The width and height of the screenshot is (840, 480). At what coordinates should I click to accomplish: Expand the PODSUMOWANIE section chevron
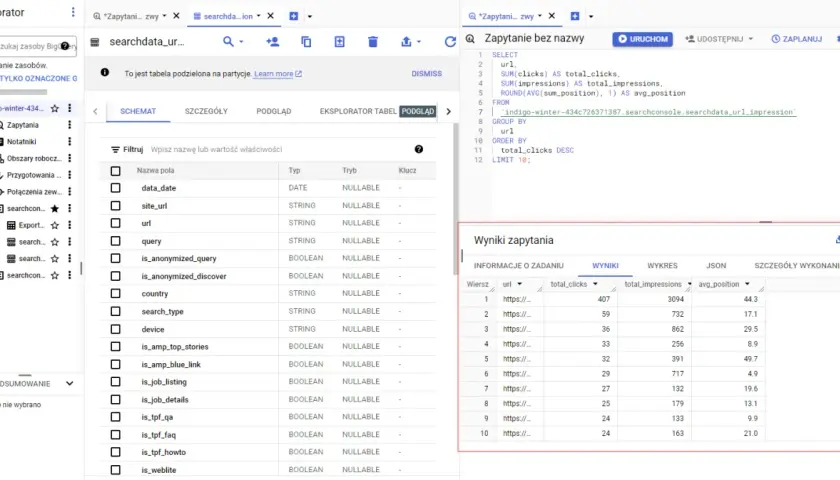pyautogui.click(x=70, y=384)
